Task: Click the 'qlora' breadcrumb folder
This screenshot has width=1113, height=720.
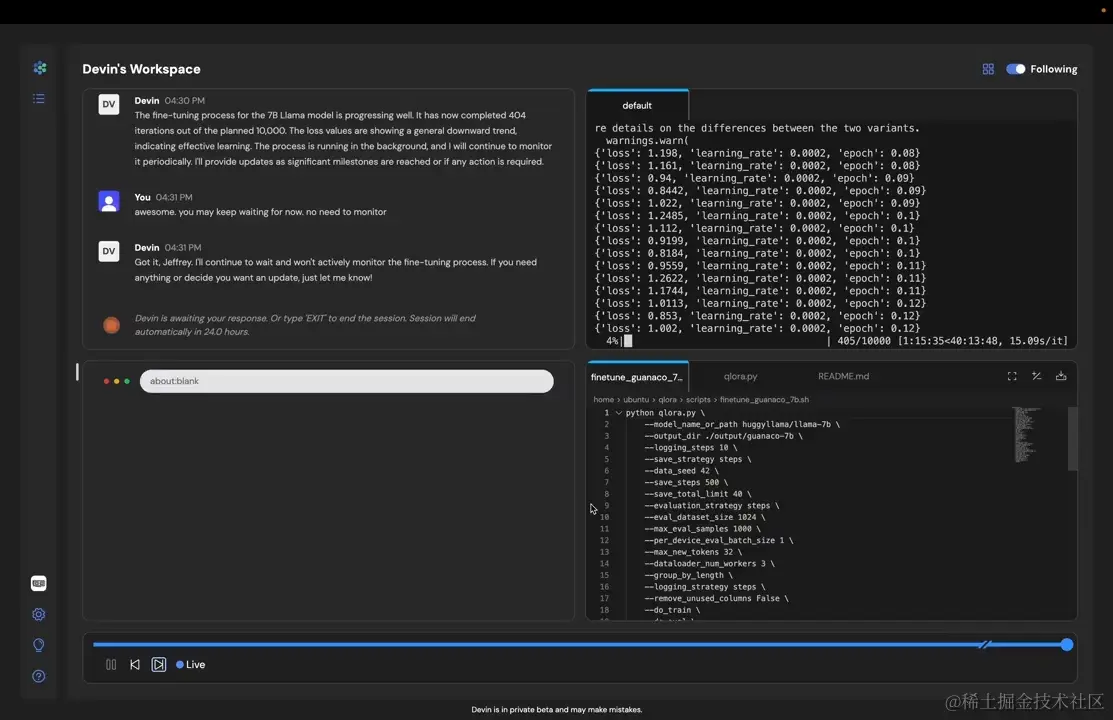Action: (x=667, y=400)
